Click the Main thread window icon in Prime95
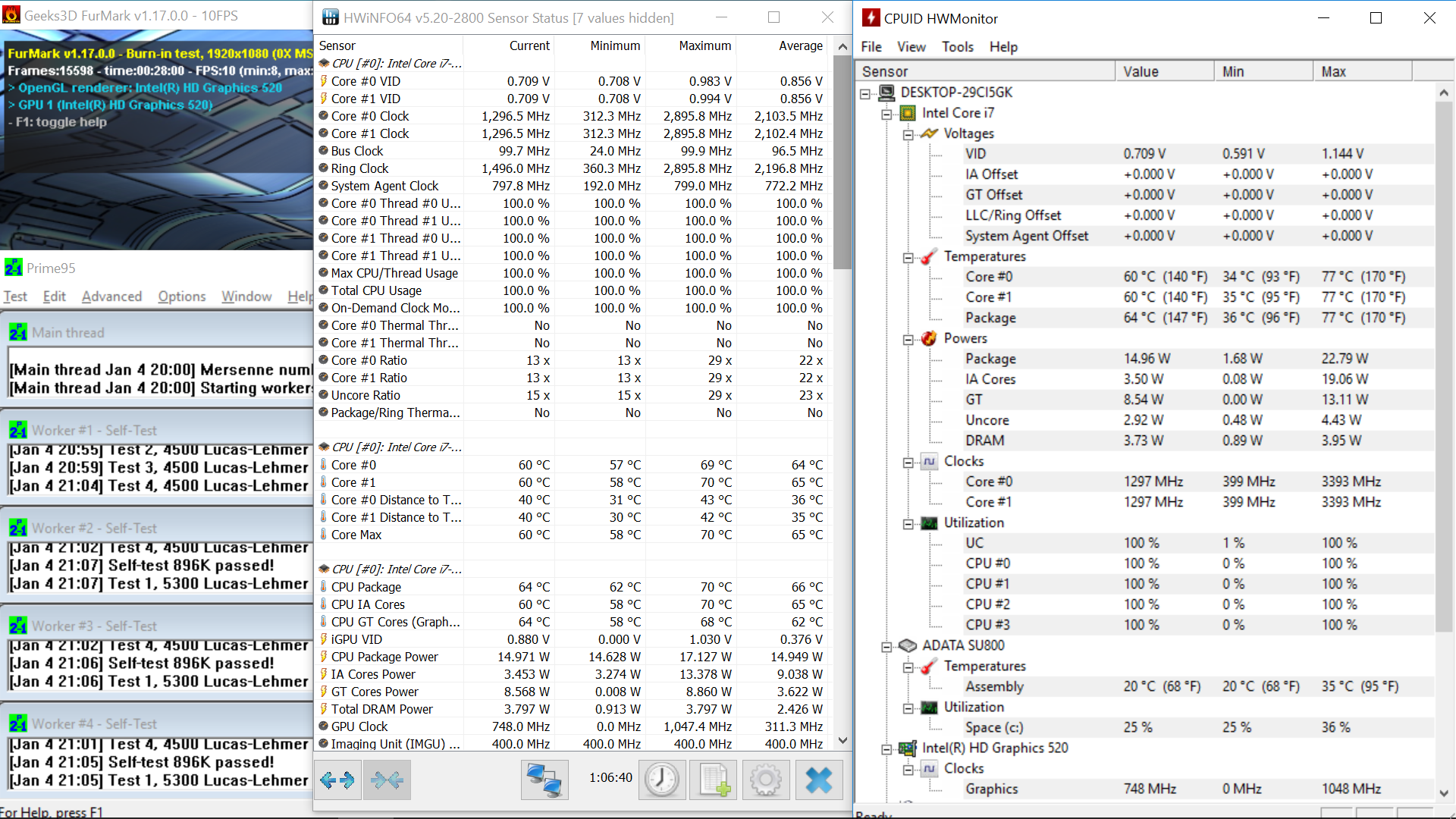1456x819 pixels. click(x=18, y=332)
